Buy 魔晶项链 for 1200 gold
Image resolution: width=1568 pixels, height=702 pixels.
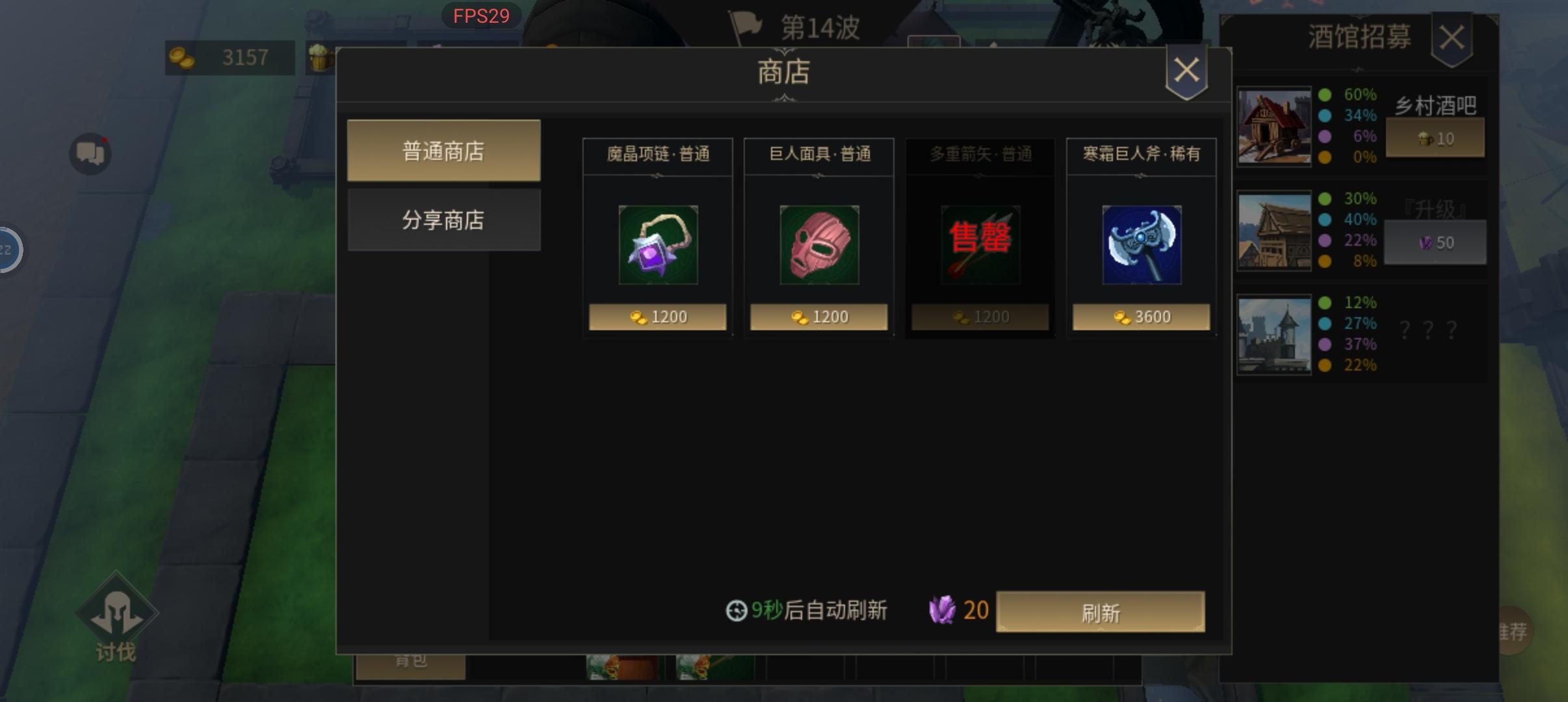pos(658,317)
